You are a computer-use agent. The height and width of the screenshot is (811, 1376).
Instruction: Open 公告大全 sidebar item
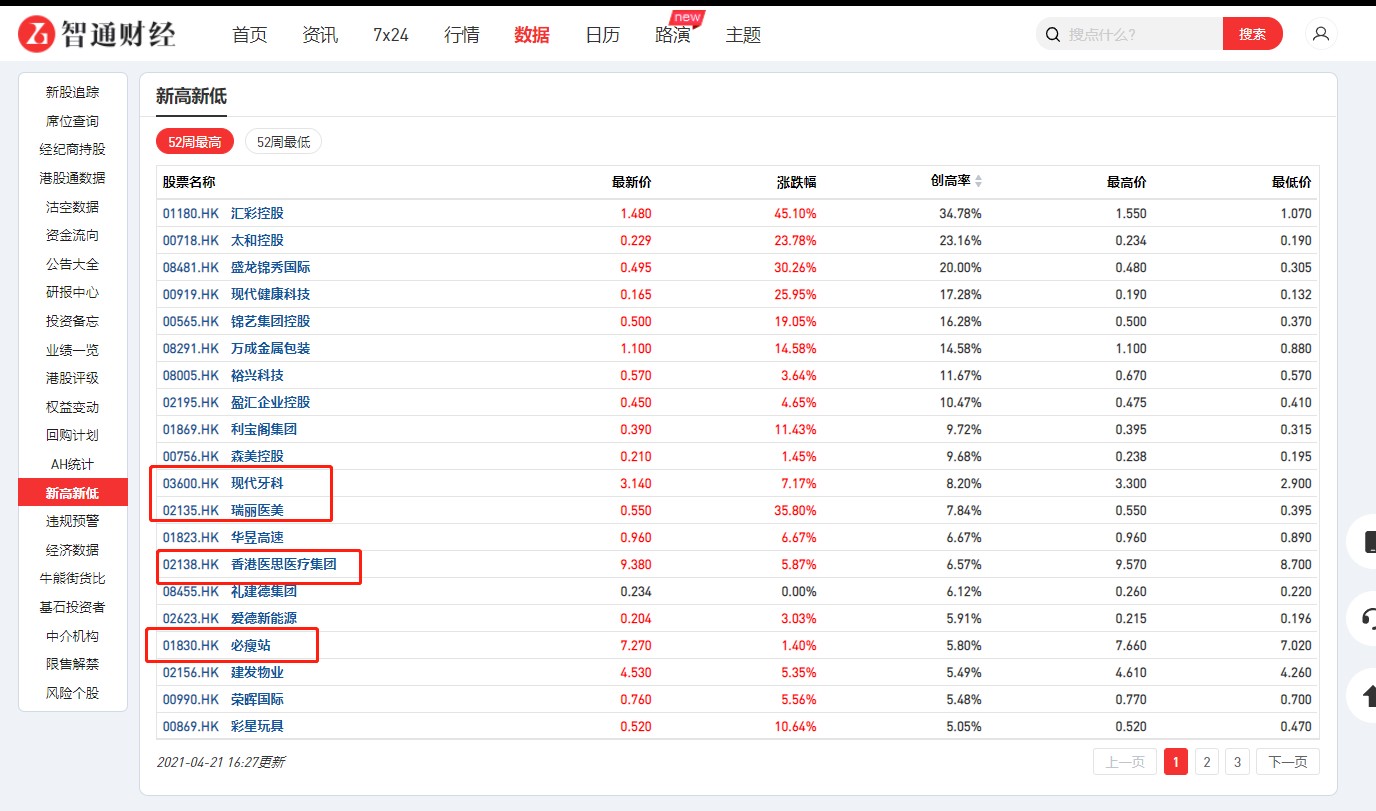point(73,264)
